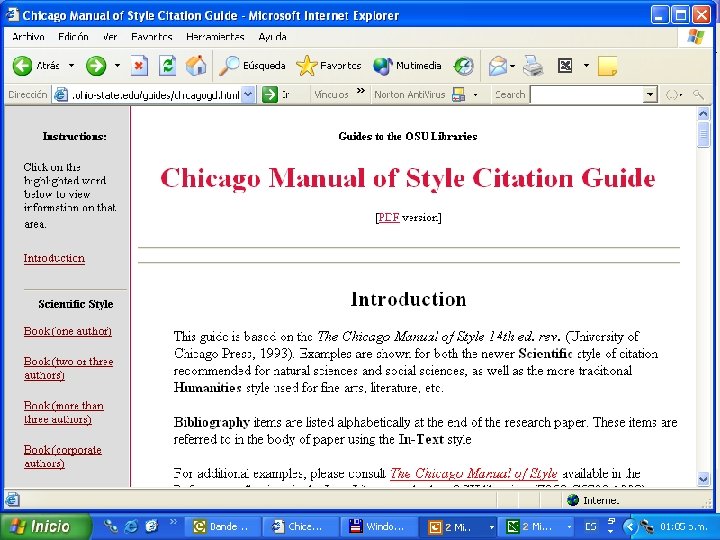This screenshot has width=720, height=540.
Task: Open the Favoritos toolbar button
Action: [329, 66]
